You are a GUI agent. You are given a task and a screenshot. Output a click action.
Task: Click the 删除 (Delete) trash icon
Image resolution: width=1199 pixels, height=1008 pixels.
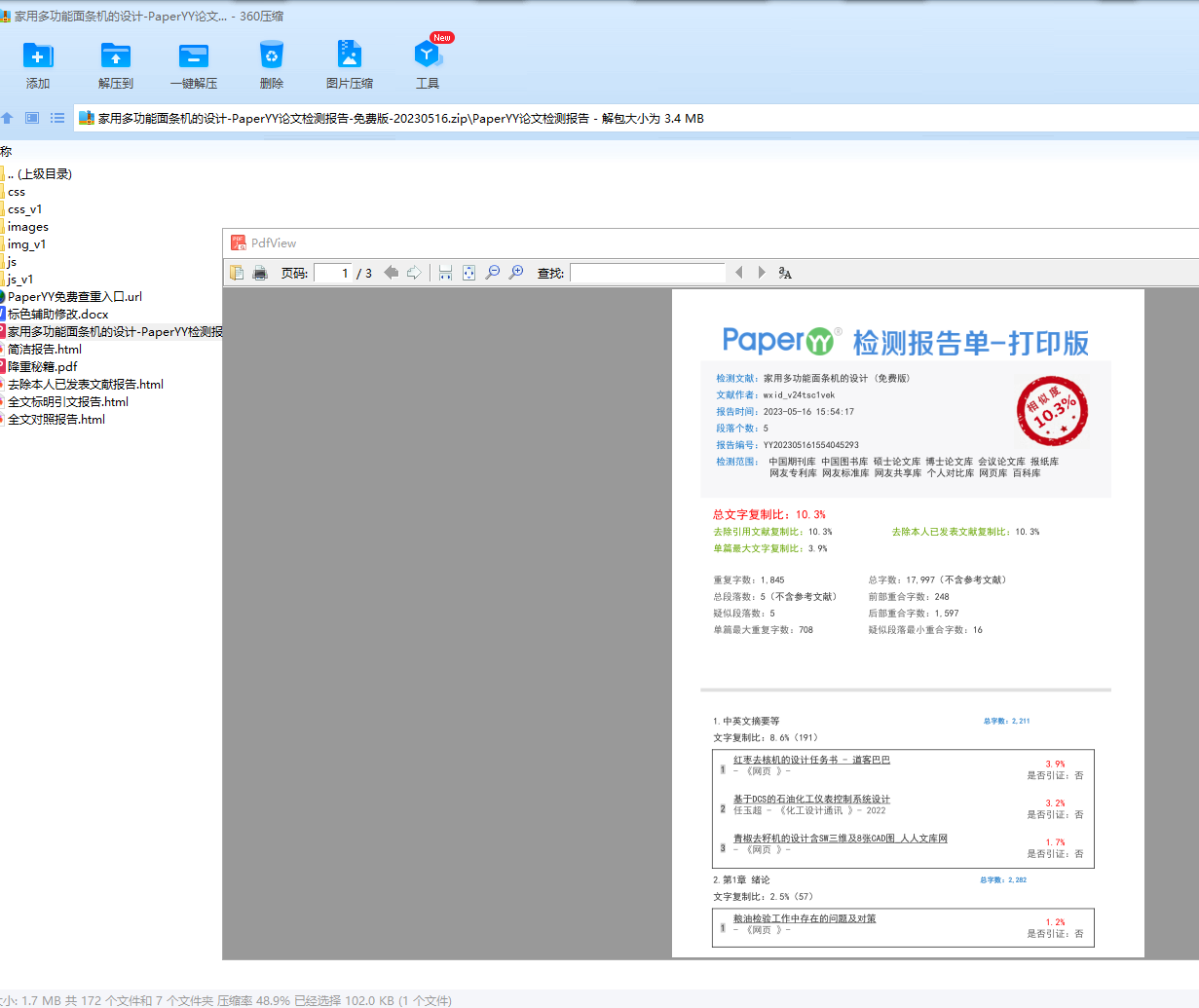pos(272,56)
